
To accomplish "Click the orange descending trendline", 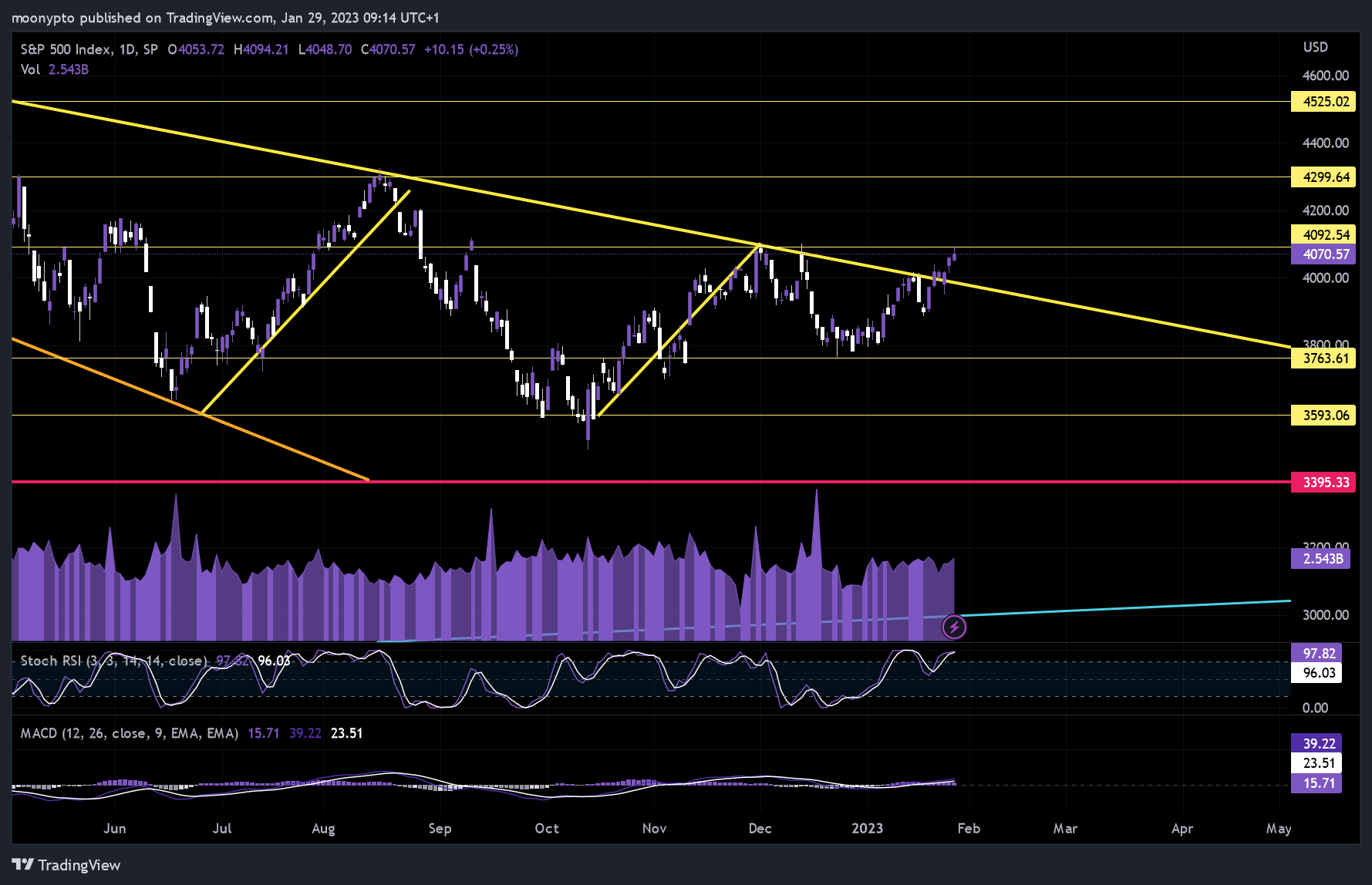I will (190, 409).
